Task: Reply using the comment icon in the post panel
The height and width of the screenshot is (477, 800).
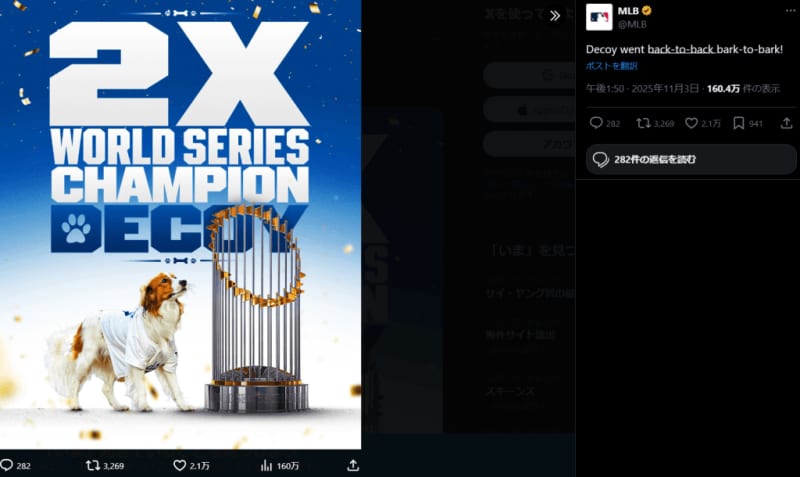Action: 596,123
